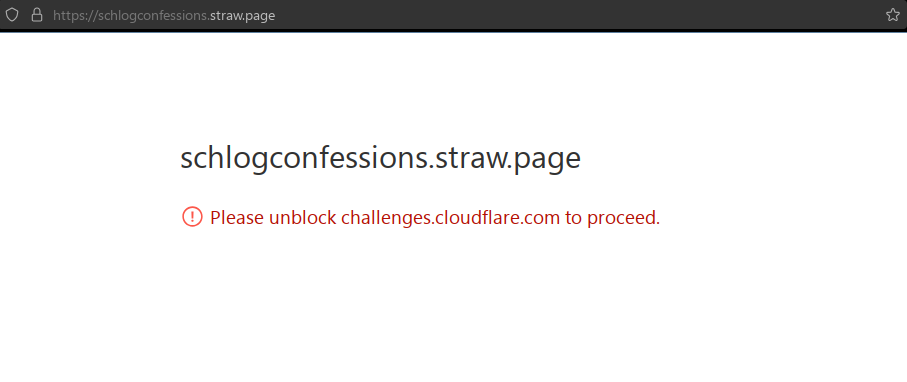
Task: Click the 'https://' prefix in the address bar
Action: click(x=76, y=16)
